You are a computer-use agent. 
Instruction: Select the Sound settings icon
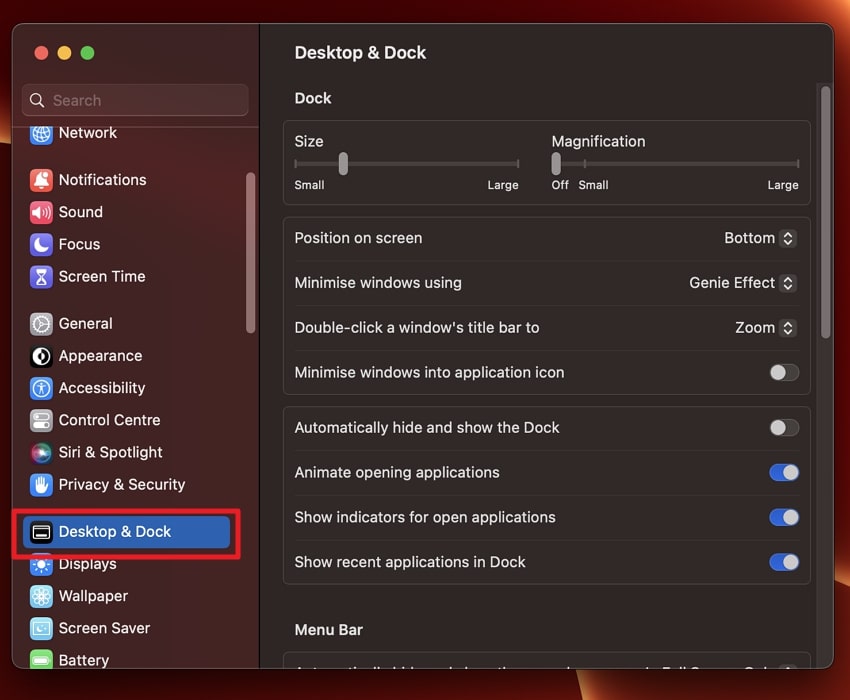pos(41,212)
